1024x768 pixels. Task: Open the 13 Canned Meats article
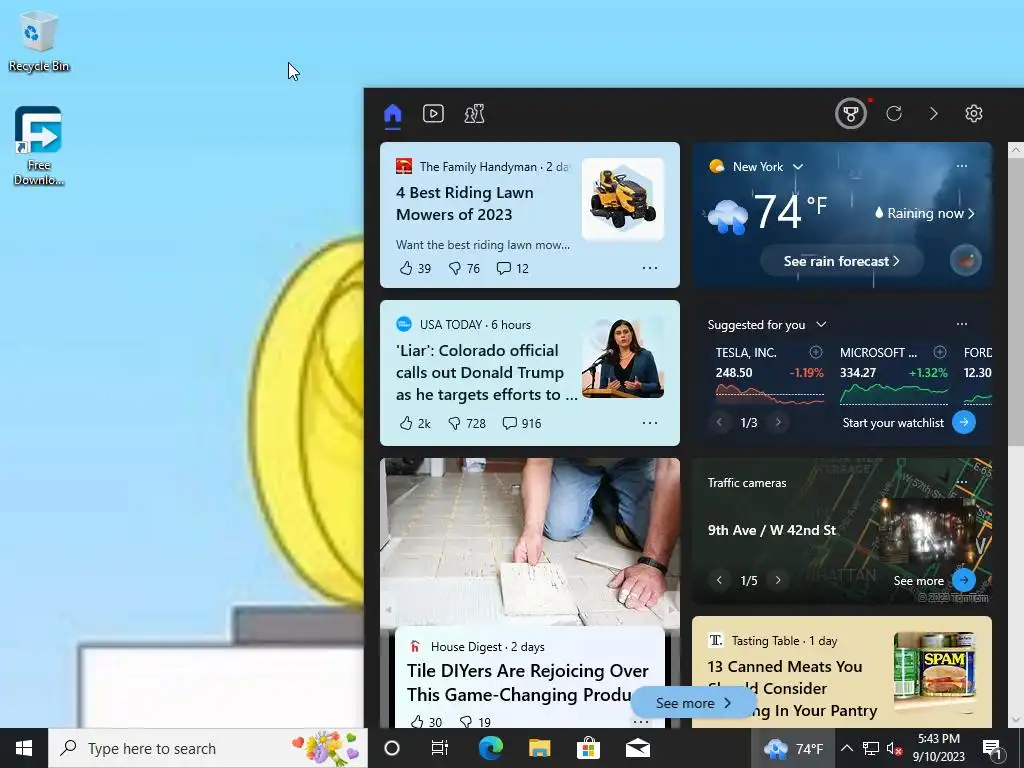coord(792,688)
